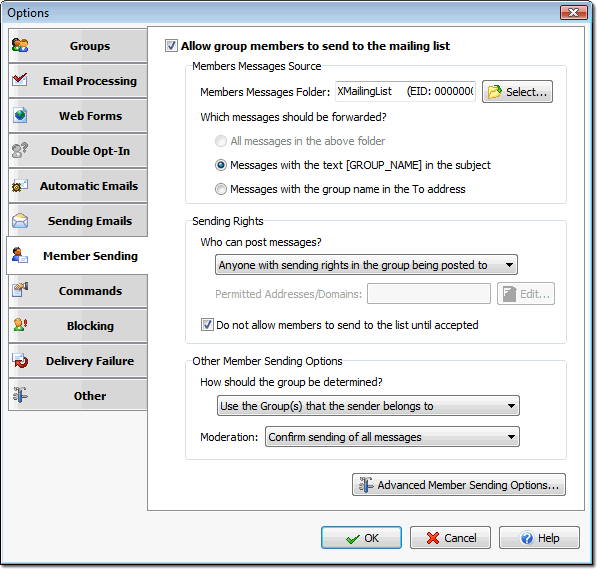597x569 pixels.
Task: Toggle Do not allow members to send until accepted
Action: point(207,325)
